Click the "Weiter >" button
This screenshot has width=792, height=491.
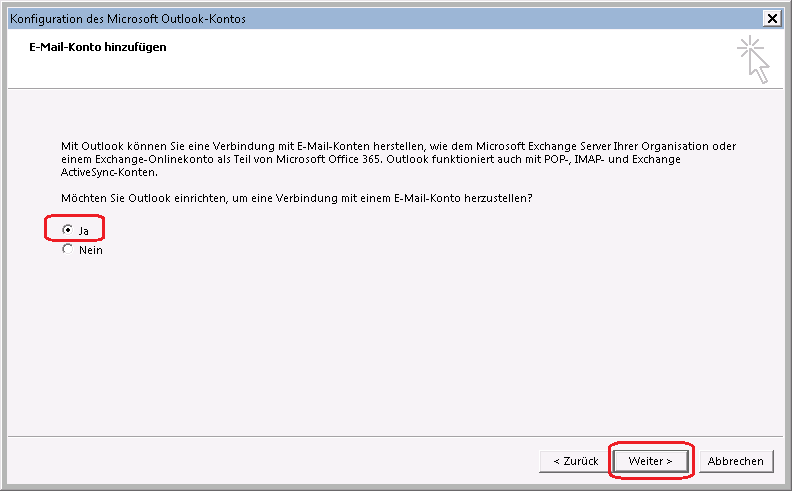(651, 461)
